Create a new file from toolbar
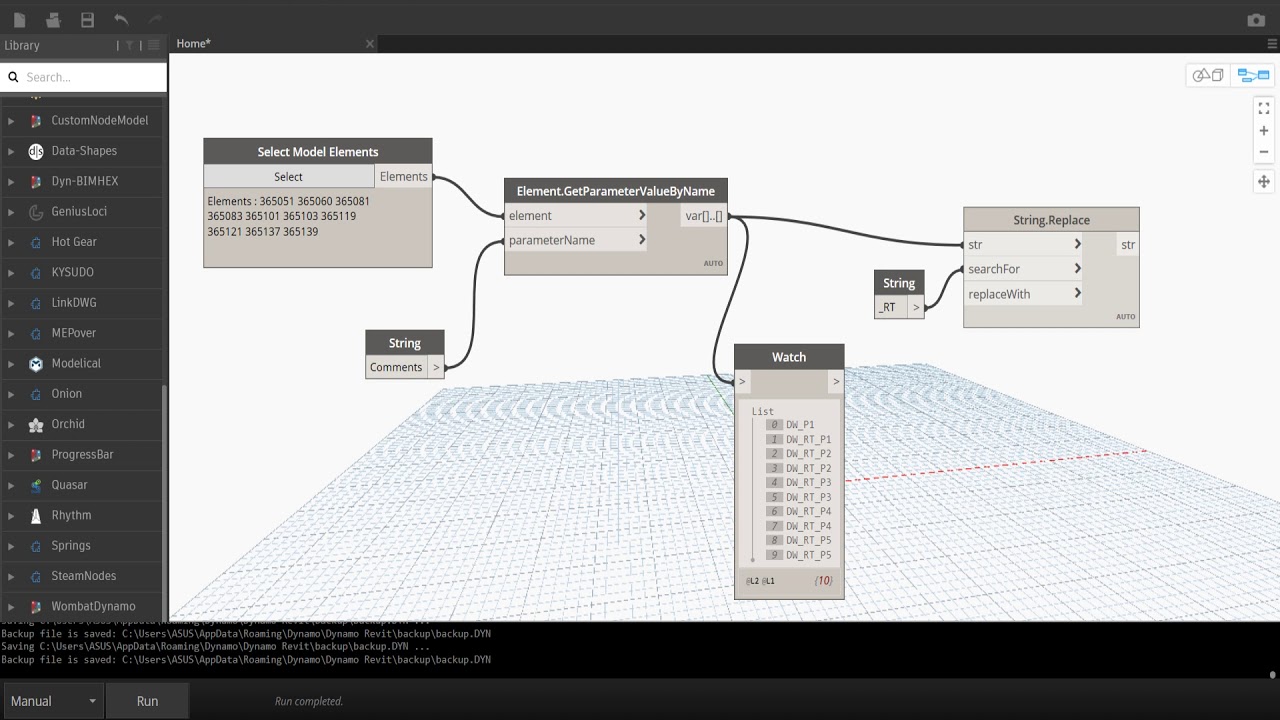 click(x=20, y=20)
